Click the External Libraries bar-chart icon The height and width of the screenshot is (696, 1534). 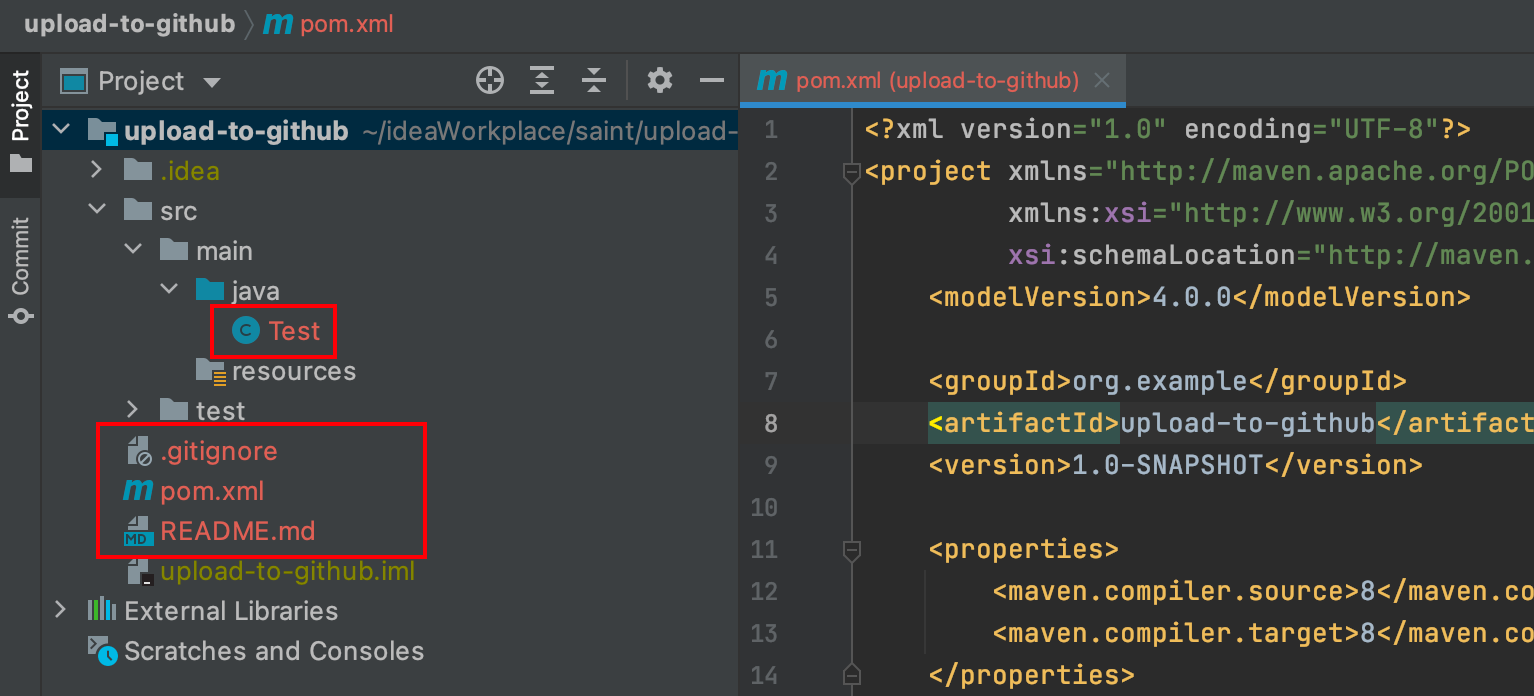click(102, 610)
